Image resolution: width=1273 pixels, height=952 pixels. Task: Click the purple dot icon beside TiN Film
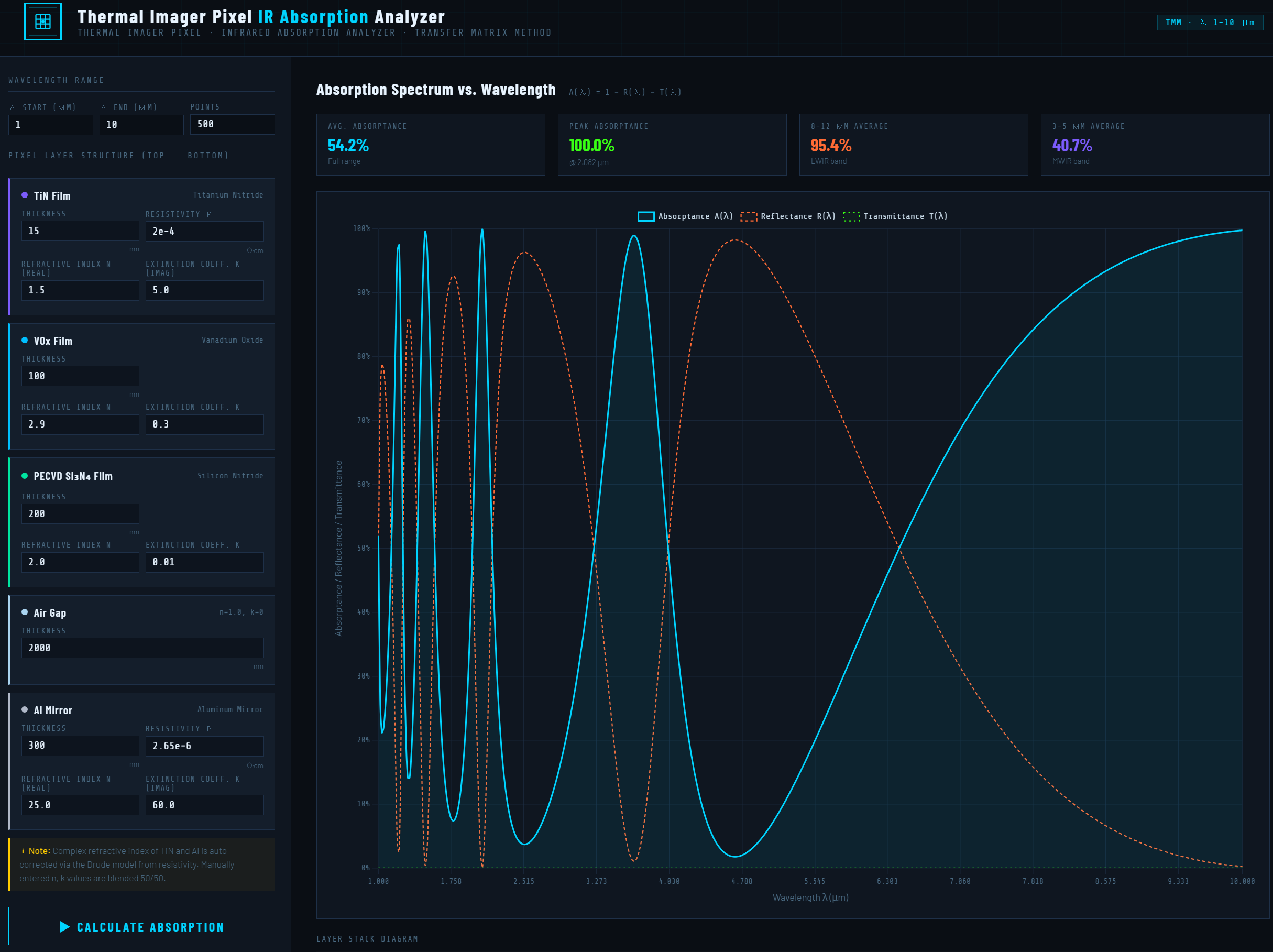click(x=24, y=196)
